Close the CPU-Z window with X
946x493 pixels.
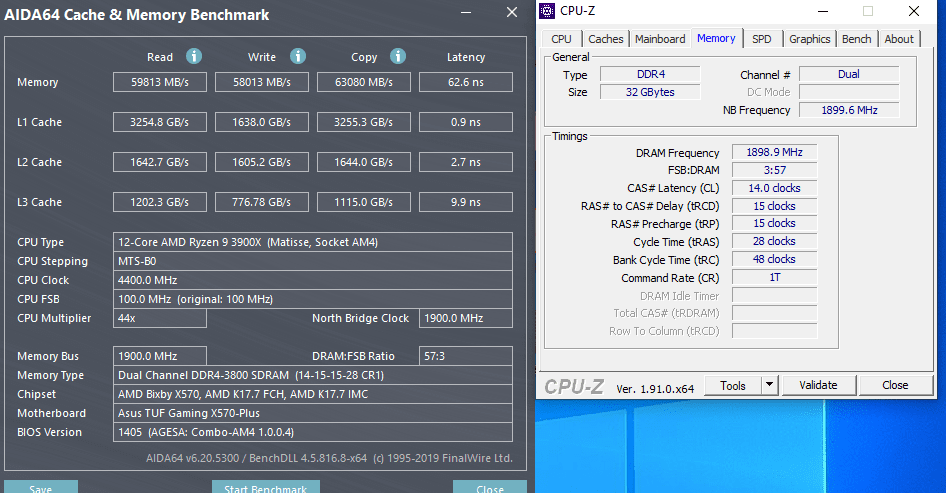[x=913, y=11]
